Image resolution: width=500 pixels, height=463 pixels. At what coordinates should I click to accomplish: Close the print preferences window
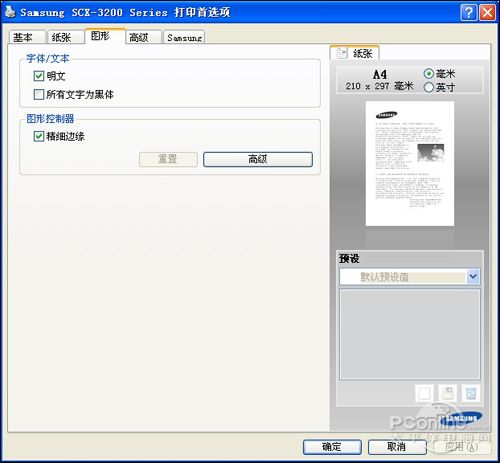coord(487,13)
